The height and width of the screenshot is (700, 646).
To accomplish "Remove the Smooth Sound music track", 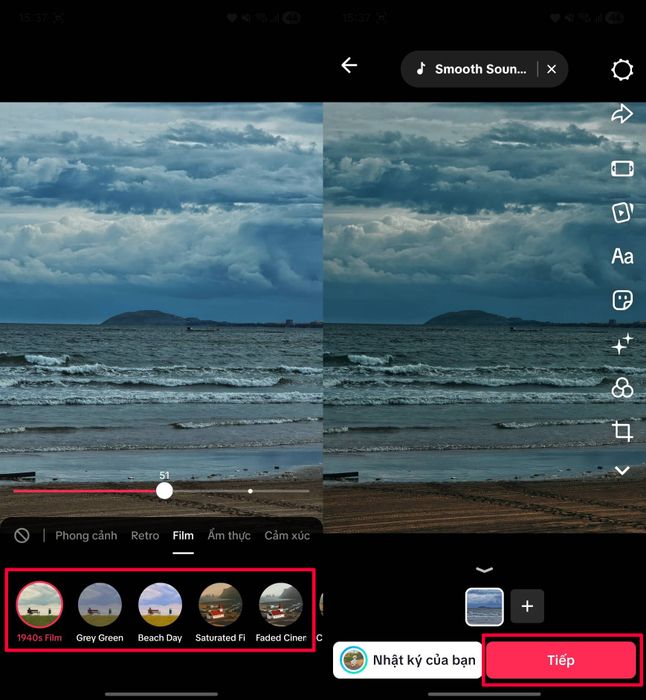I will click(x=551, y=69).
